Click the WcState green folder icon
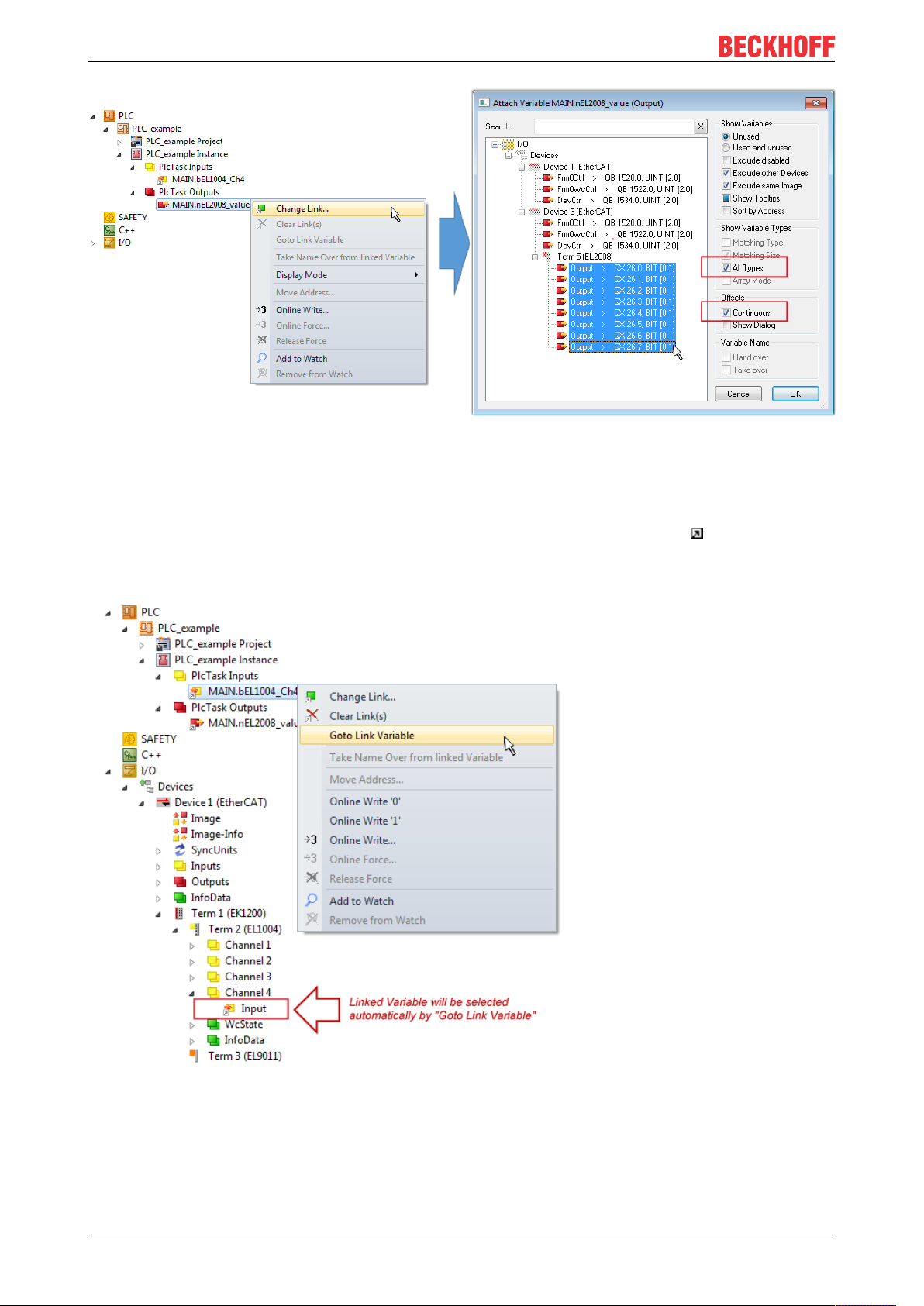Viewport: 924px width, 1306px height. (x=213, y=1025)
